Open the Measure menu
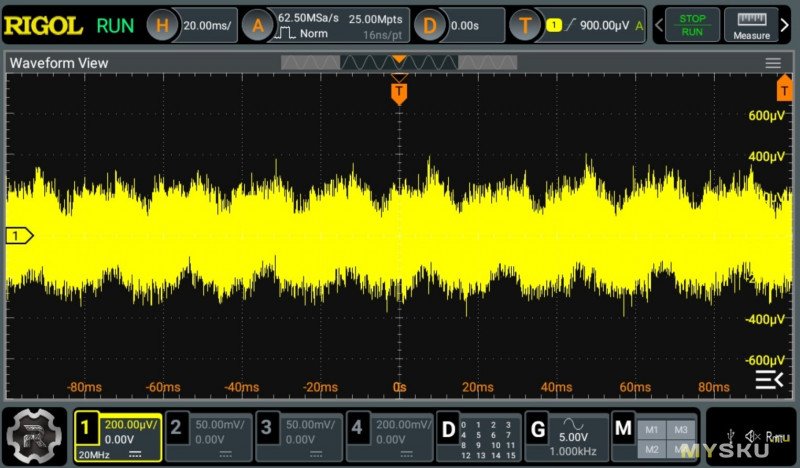Image resolution: width=800 pixels, height=468 pixels. pyautogui.click(x=751, y=26)
